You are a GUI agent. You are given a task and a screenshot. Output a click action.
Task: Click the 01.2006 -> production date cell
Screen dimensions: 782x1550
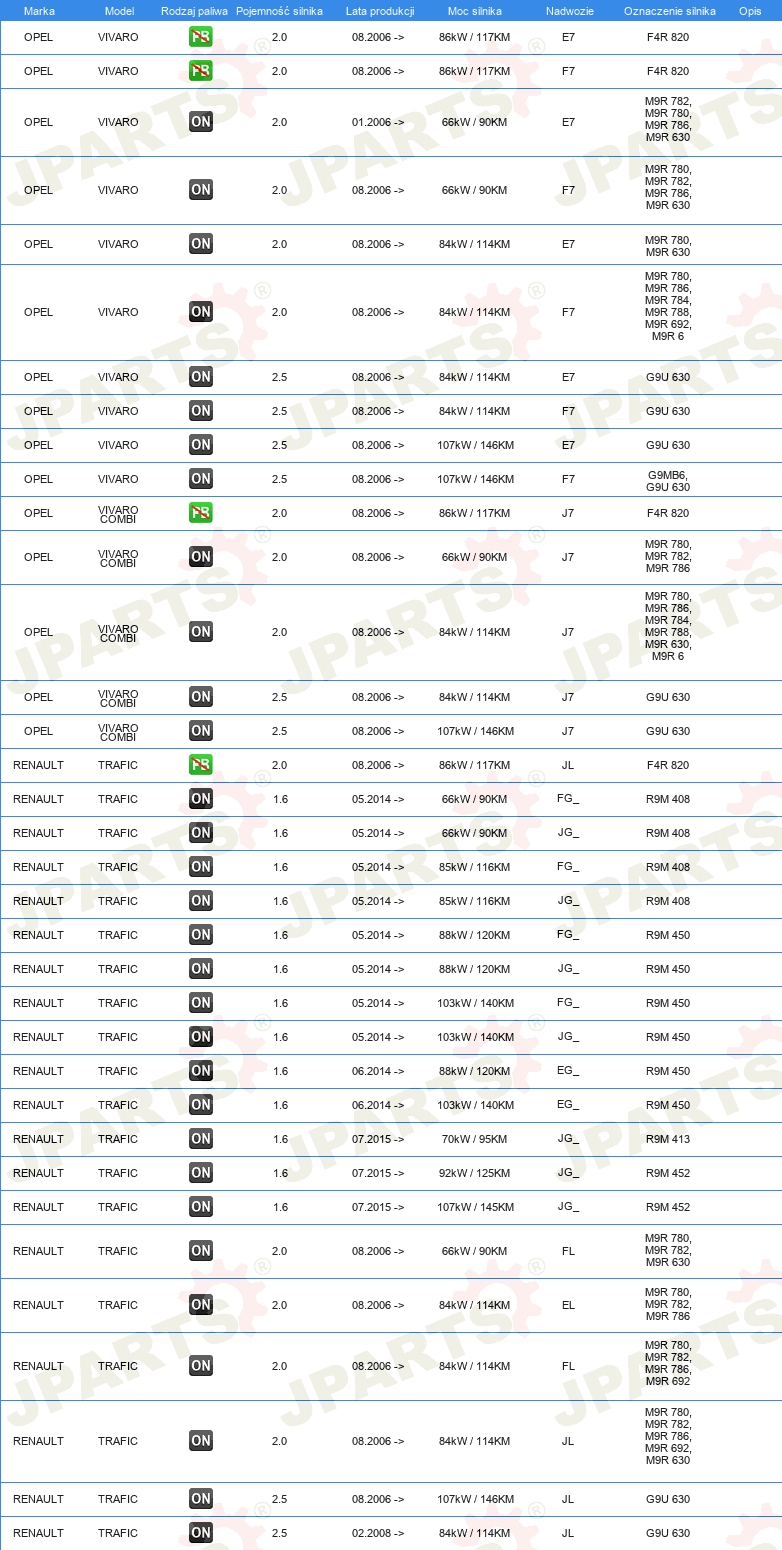pos(378,122)
